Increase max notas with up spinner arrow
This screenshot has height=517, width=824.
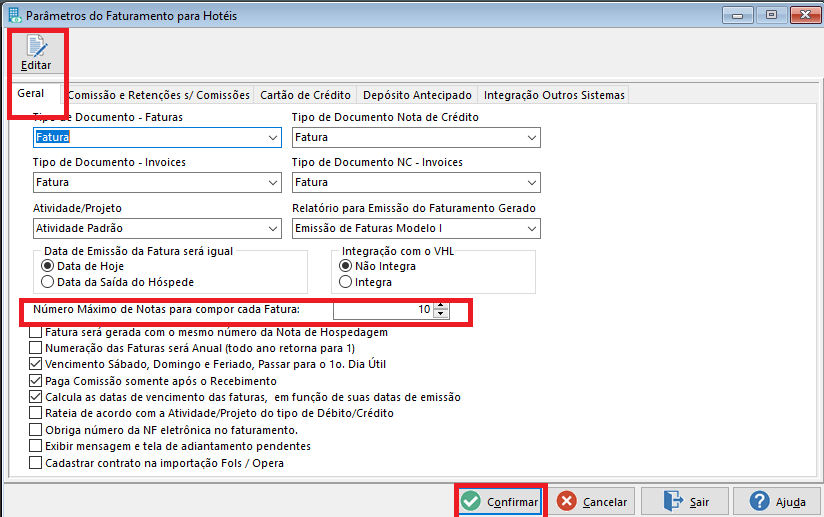point(441,306)
